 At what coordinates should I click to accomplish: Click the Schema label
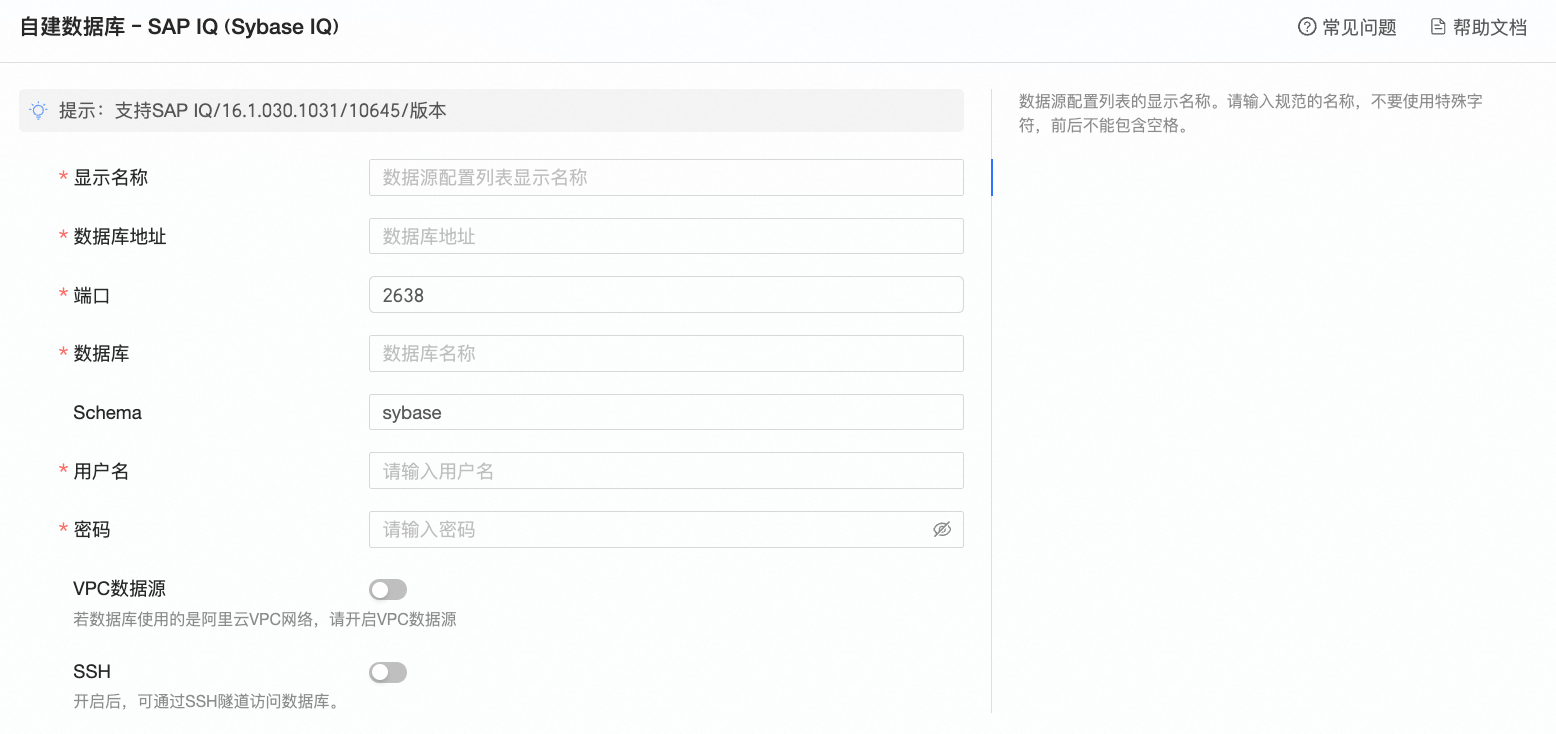click(x=107, y=413)
